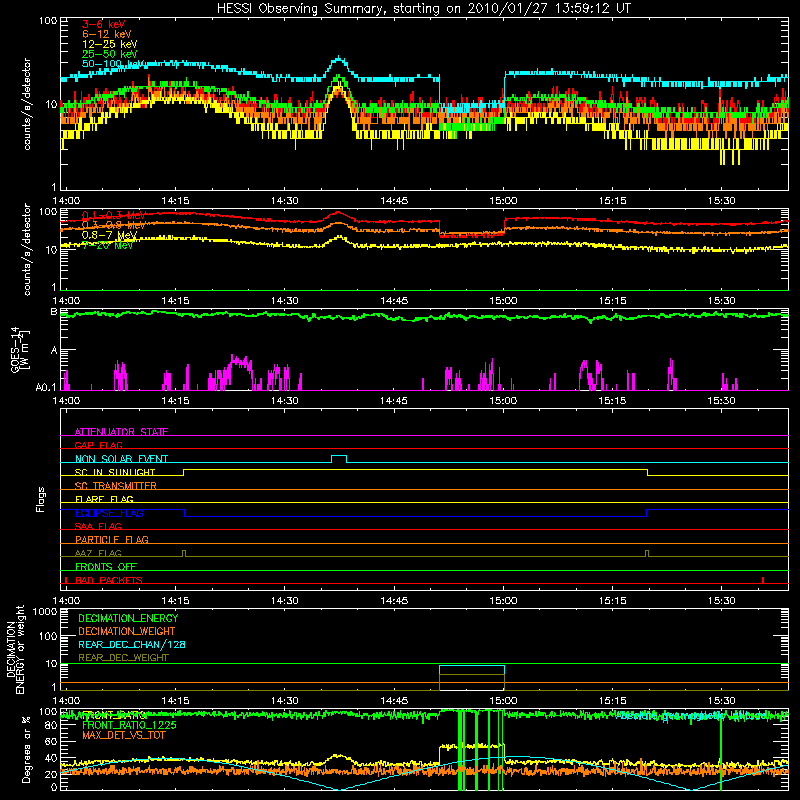Click the FRONT_RATIO_1225 legend label

coord(129,725)
